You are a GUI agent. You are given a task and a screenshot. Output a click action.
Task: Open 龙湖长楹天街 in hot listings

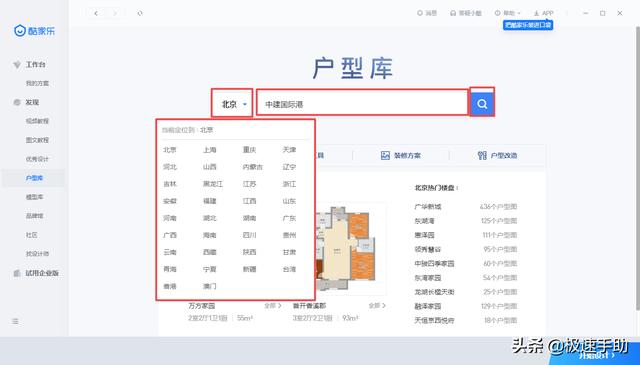434,292
